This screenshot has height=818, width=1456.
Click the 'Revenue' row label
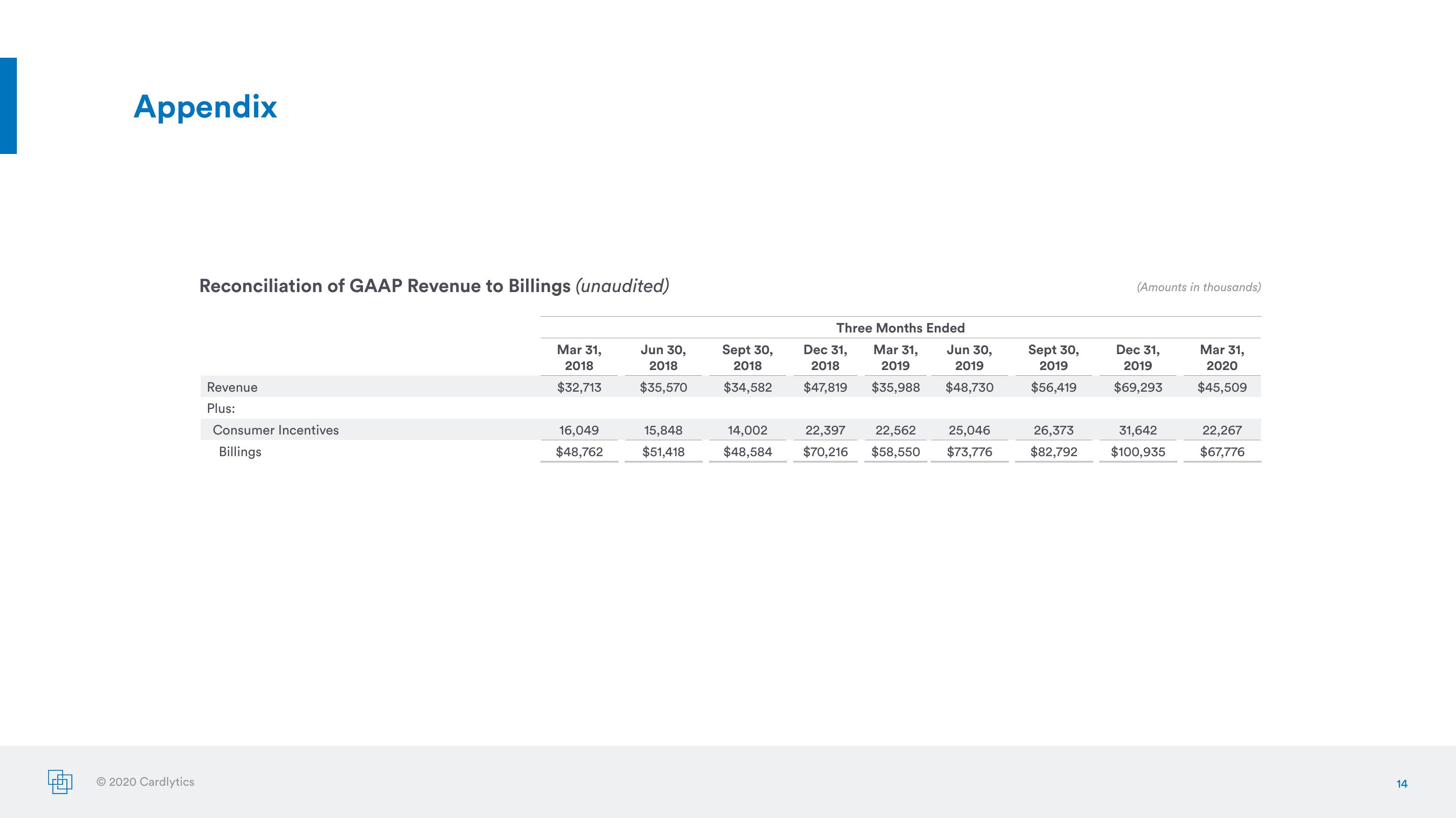click(232, 387)
